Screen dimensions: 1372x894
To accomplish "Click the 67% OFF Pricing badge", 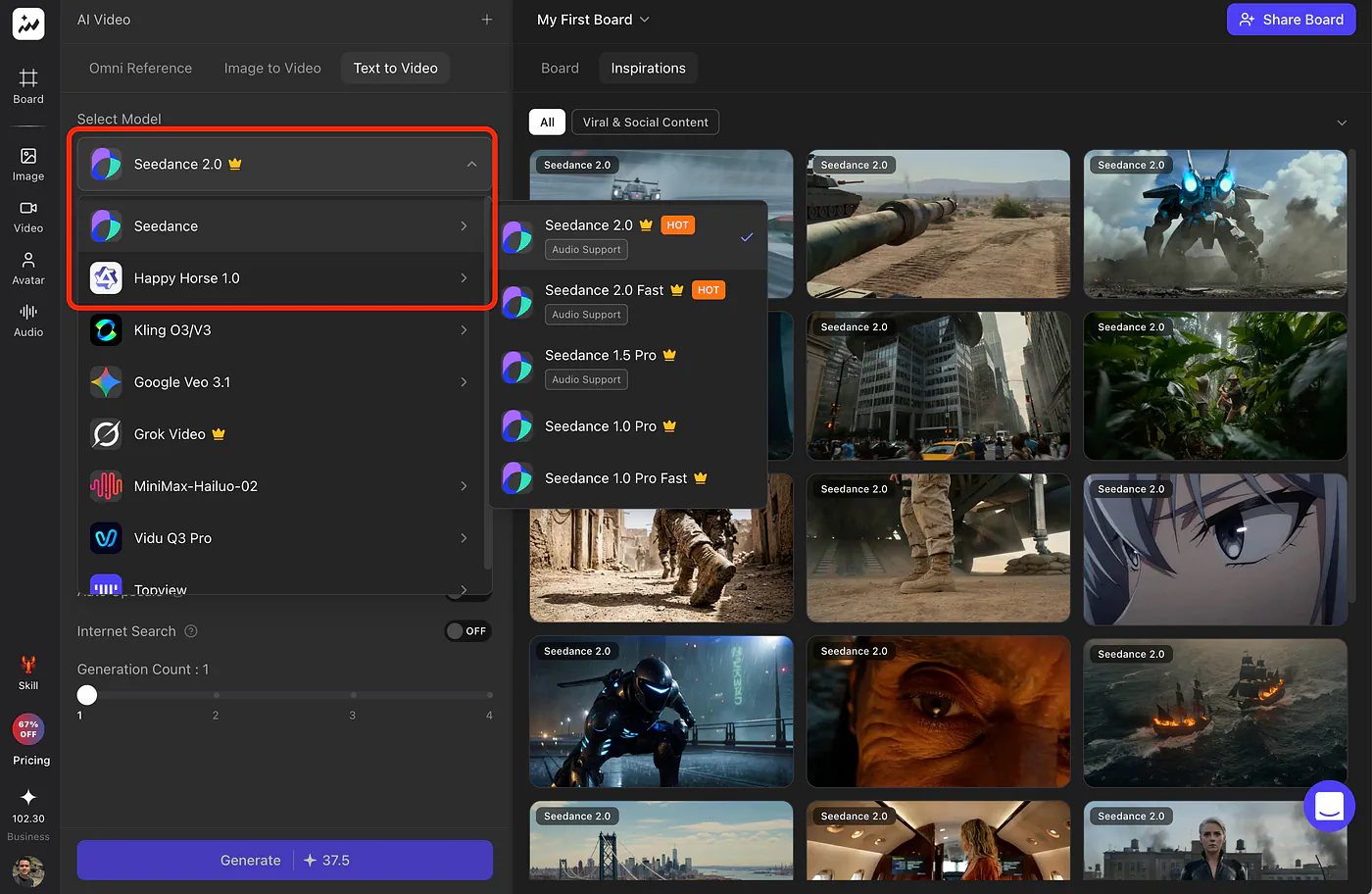I will [x=28, y=729].
